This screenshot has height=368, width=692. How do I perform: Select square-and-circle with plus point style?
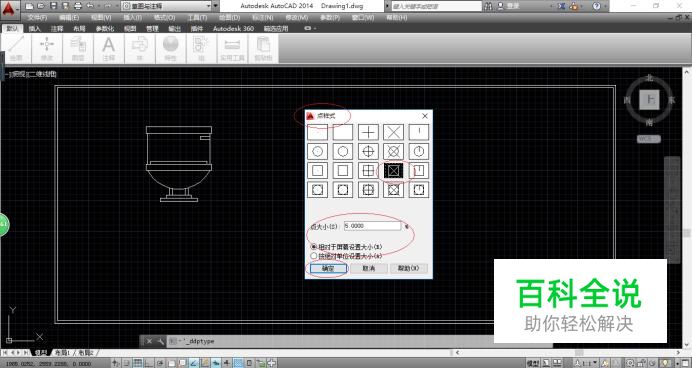pyautogui.click(x=368, y=190)
